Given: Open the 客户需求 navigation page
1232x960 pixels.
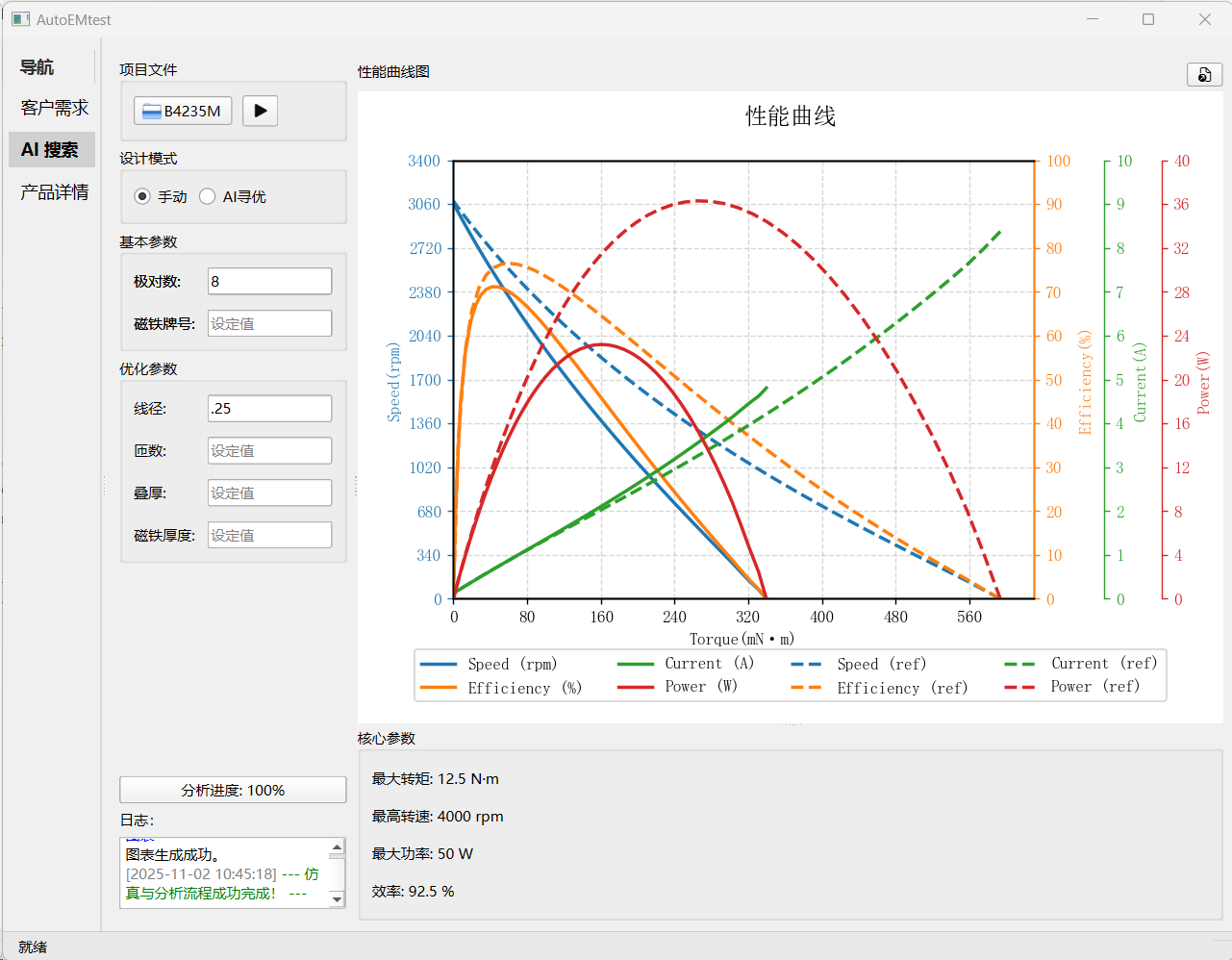Looking at the screenshot, I should pos(54,108).
